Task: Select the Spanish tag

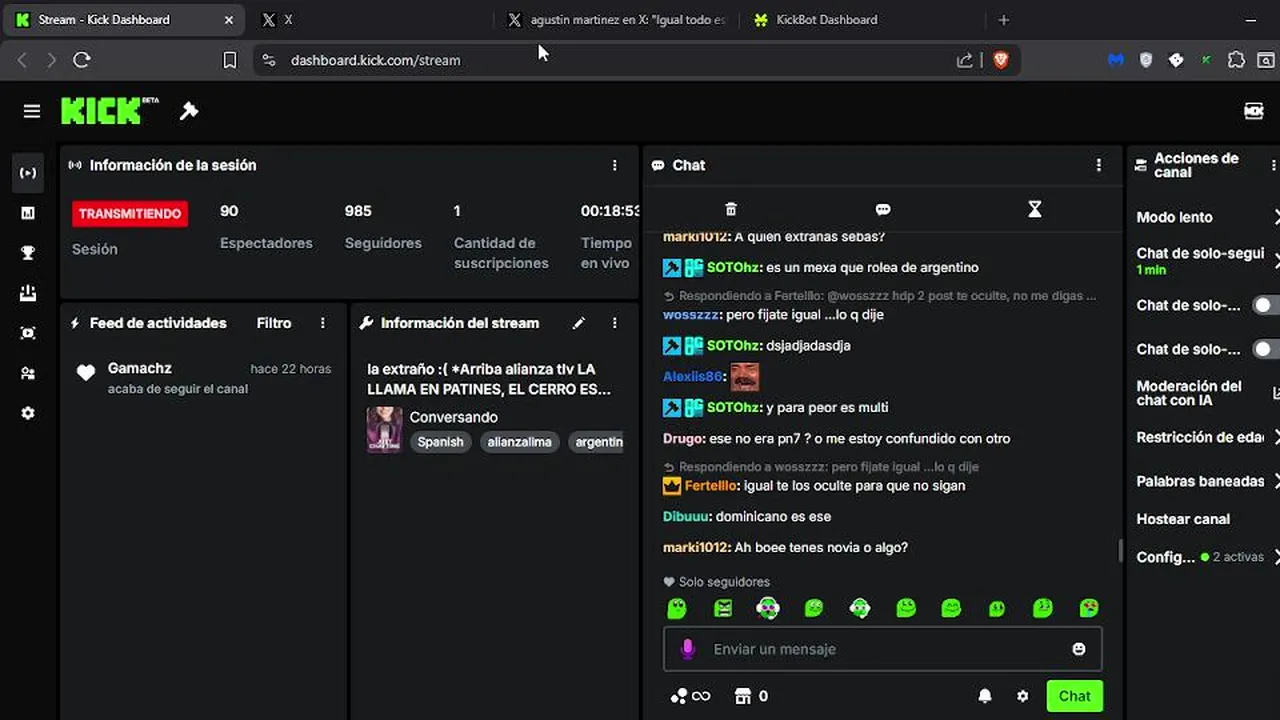Action: pyautogui.click(x=441, y=442)
